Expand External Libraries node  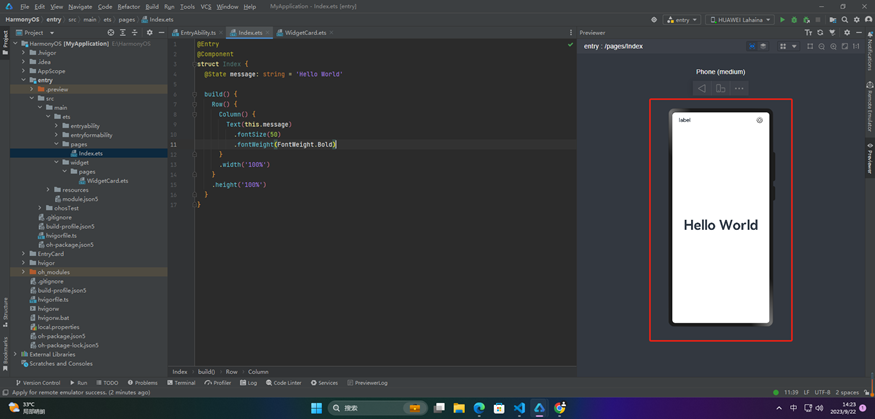click(x=15, y=354)
